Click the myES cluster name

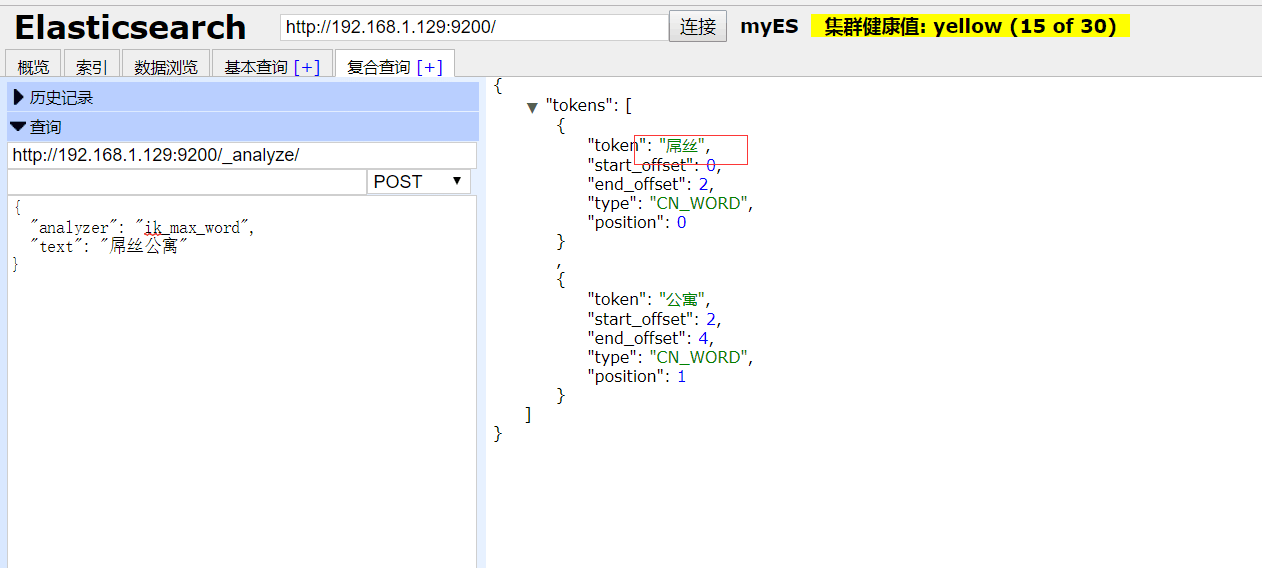click(769, 27)
